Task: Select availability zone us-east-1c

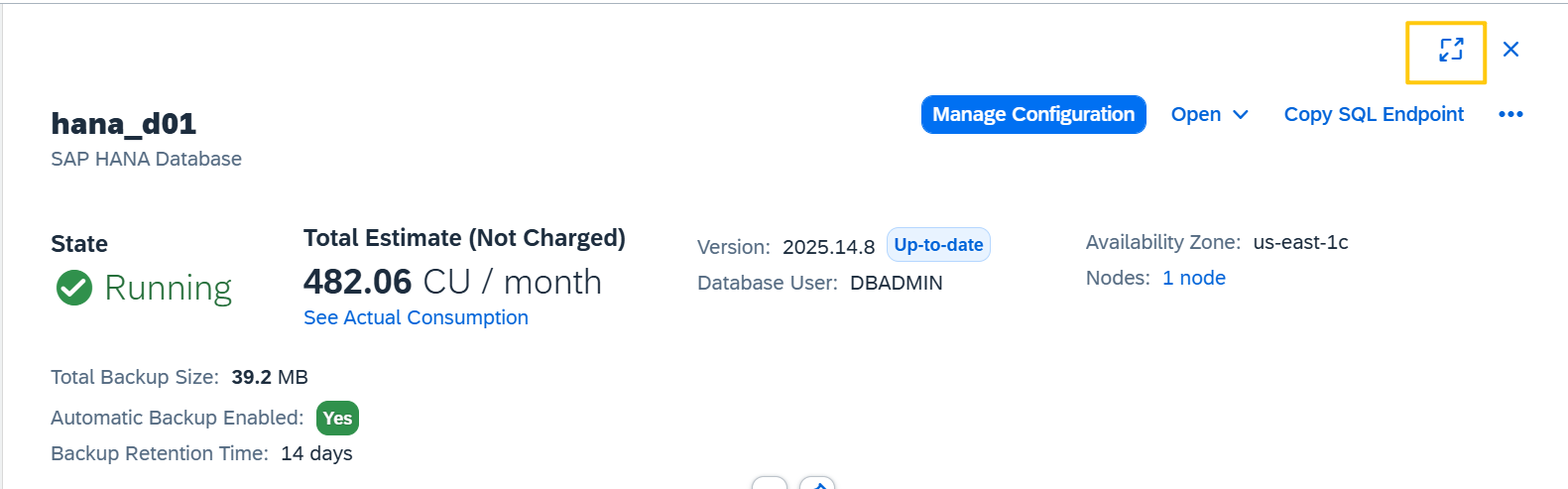Action: [x=1300, y=242]
